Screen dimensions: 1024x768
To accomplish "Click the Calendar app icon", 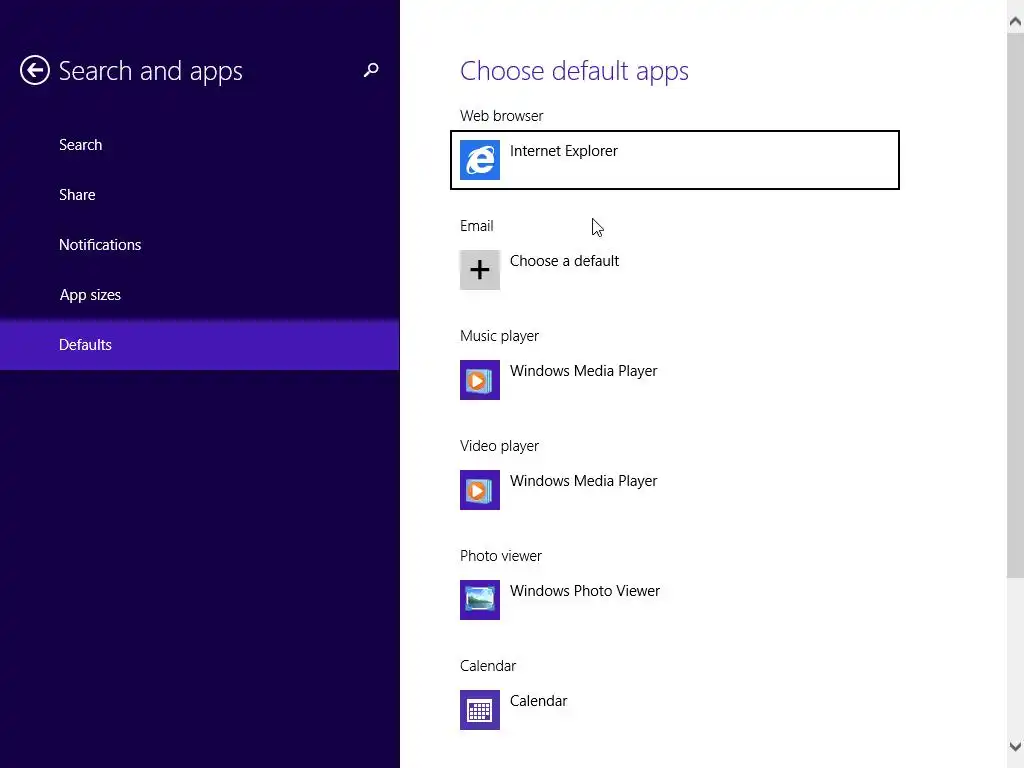I will 479,710.
